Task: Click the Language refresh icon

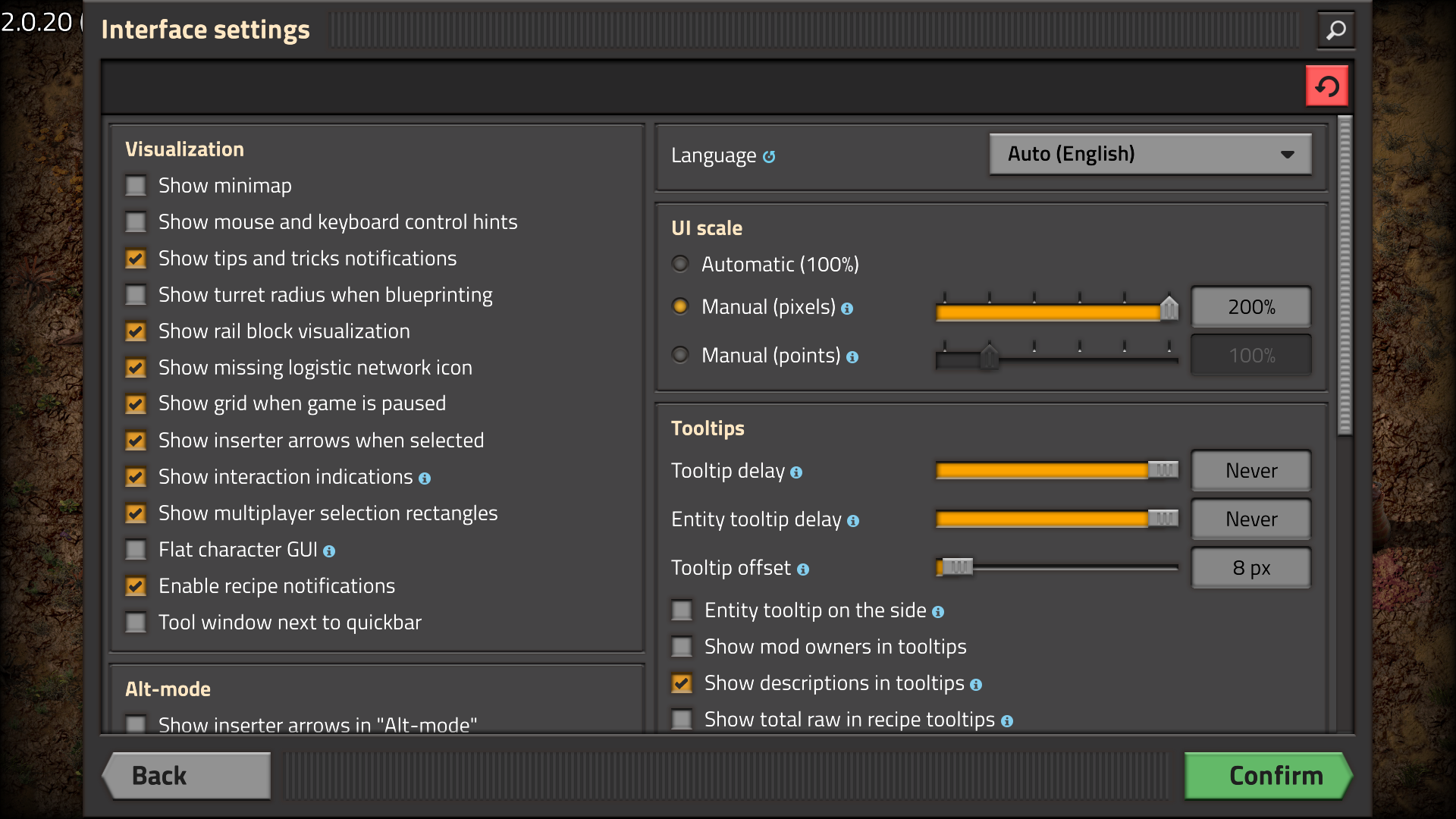Action: (x=769, y=157)
